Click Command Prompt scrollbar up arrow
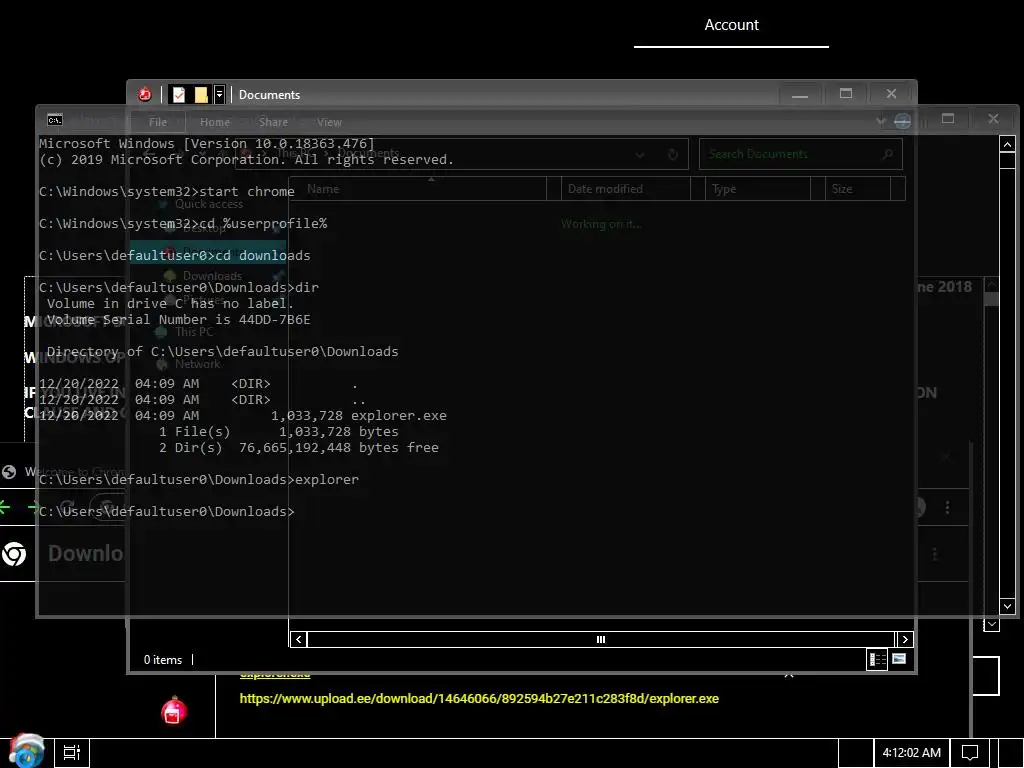The width and height of the screenshot is (1024, 768). point(1007,144)
